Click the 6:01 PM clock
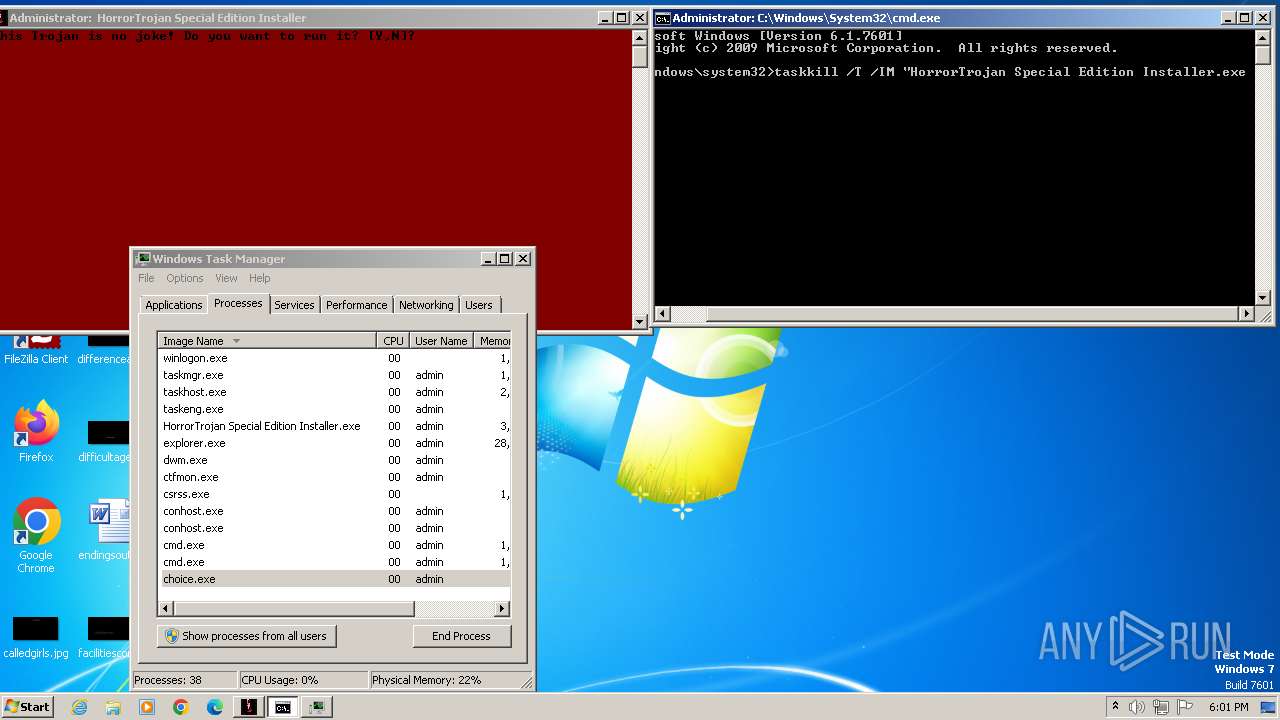The height and width of the screenshot is (720, 1280). (x=1228, y=707)
